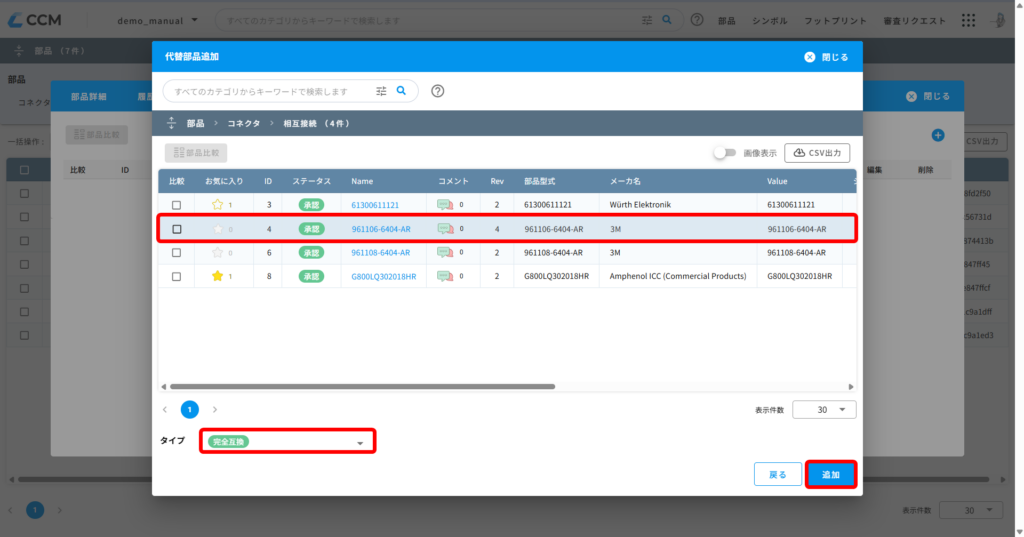Toggle favorite star for G800LQ302018HR
1024x537 pixels.
pos(217,276)
